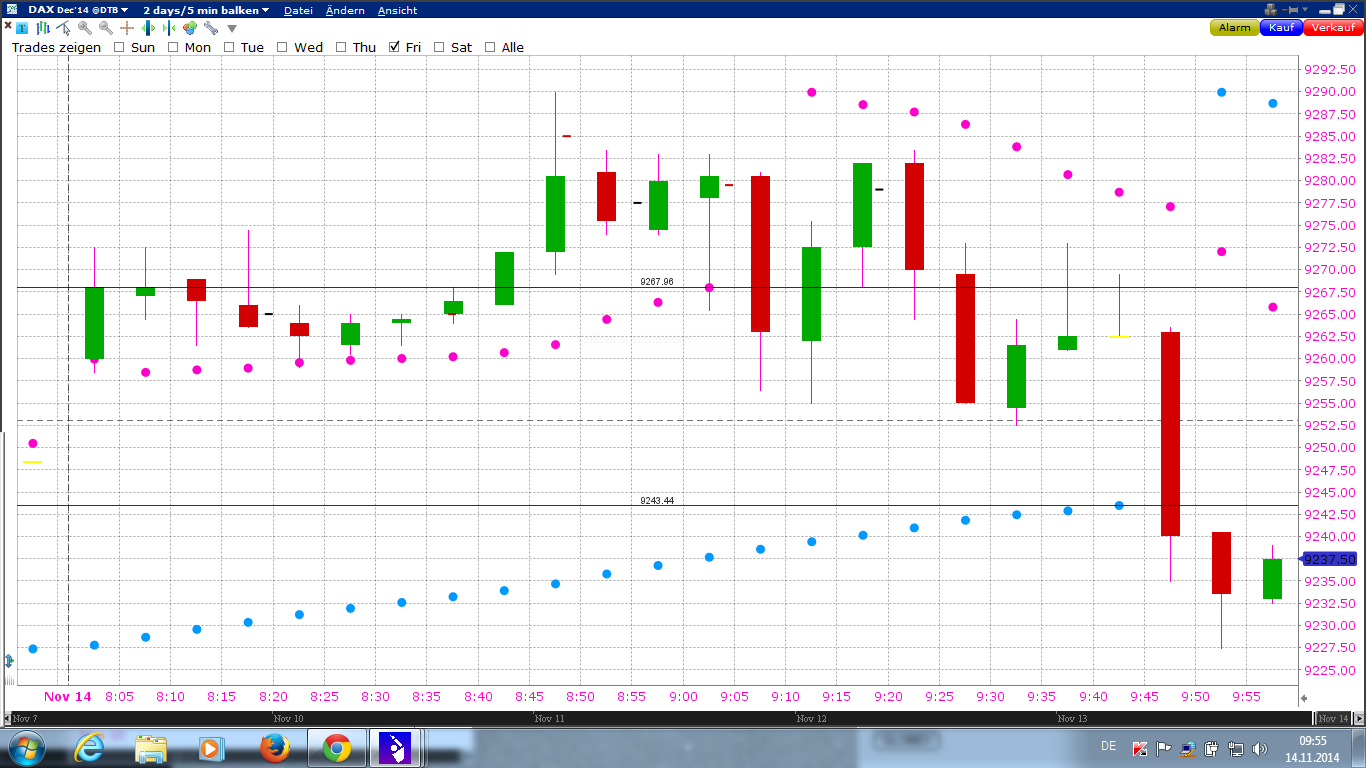Launch Google Chrome from the taskbar
Viewport: 1366px width, 768px height.
tap(339, 747)
